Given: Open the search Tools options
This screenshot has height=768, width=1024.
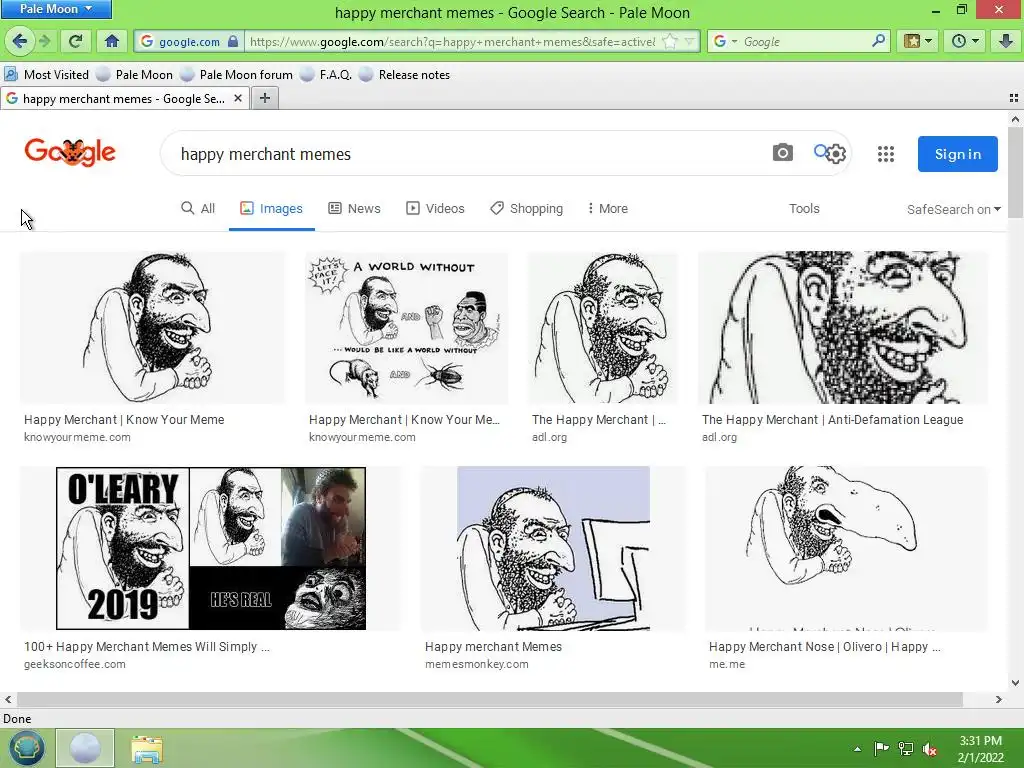Looking at the screenshot, I should (804, 208).
